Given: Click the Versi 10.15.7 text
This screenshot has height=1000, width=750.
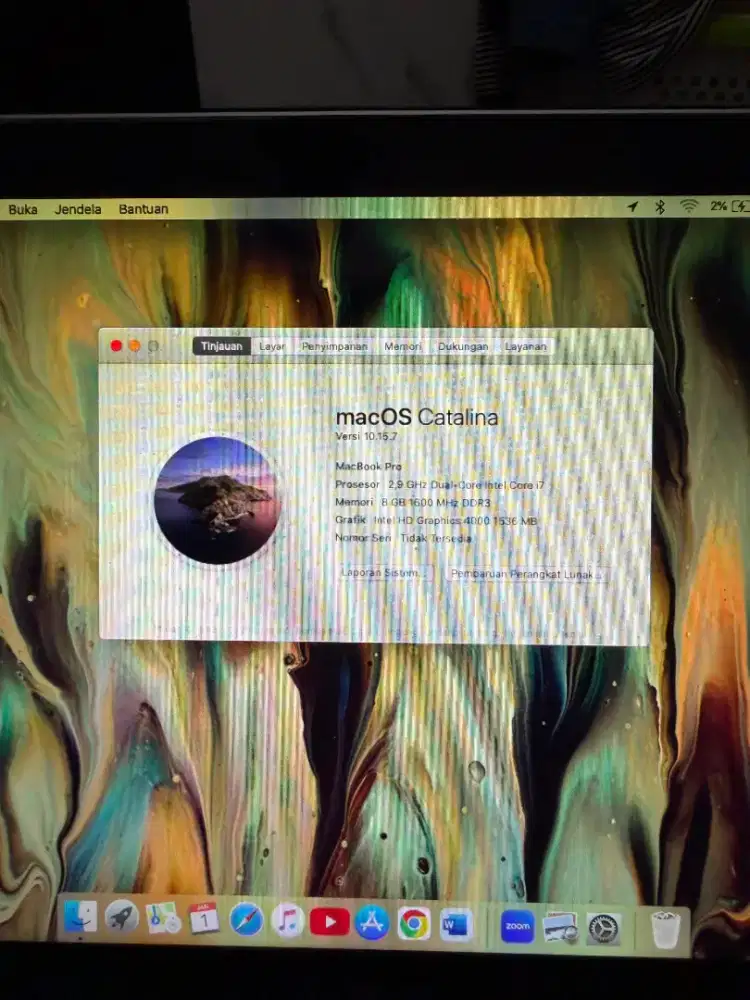Looking at the screenshot, I should (366, 436).
